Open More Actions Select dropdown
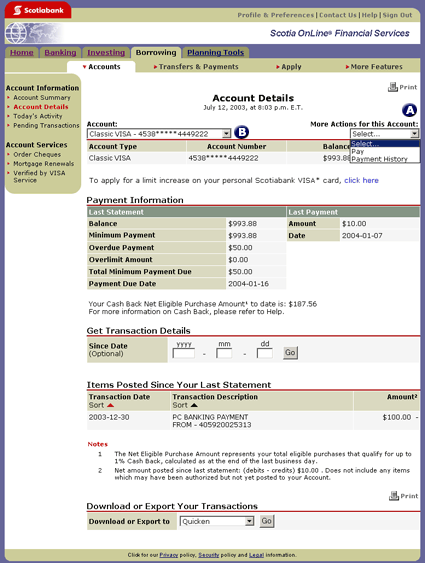This screenshot has height=563, width=425. tap(384, 134)
